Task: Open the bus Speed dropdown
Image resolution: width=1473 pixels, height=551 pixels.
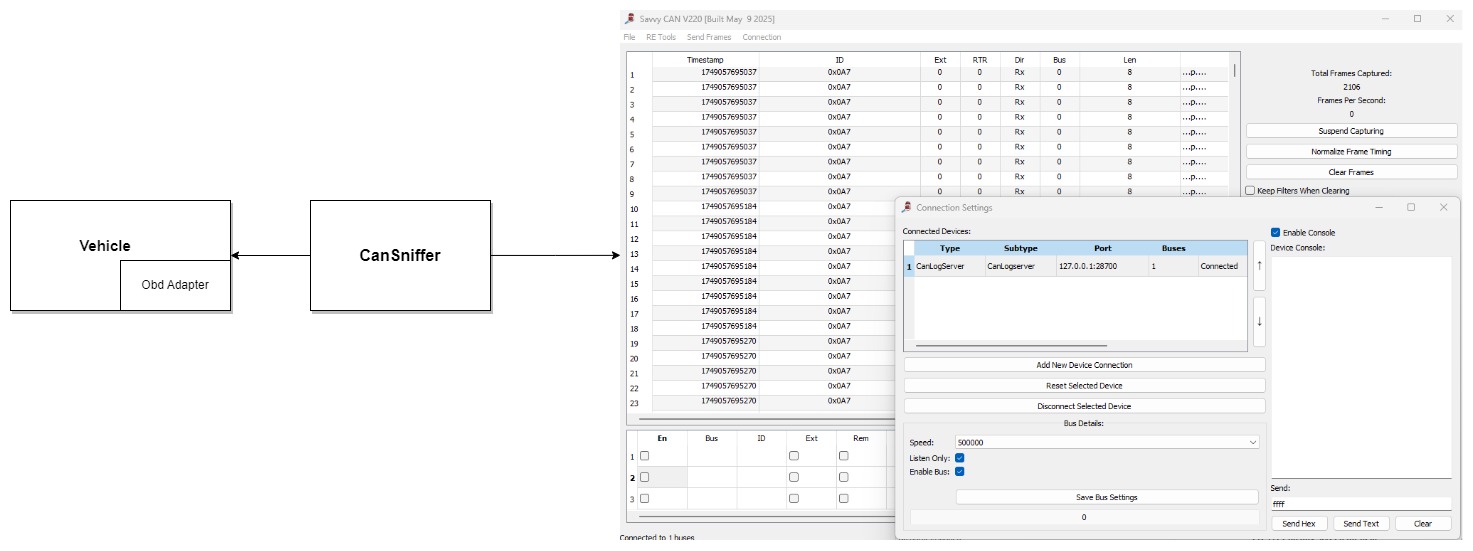Action: click(x=1106, y=442)
